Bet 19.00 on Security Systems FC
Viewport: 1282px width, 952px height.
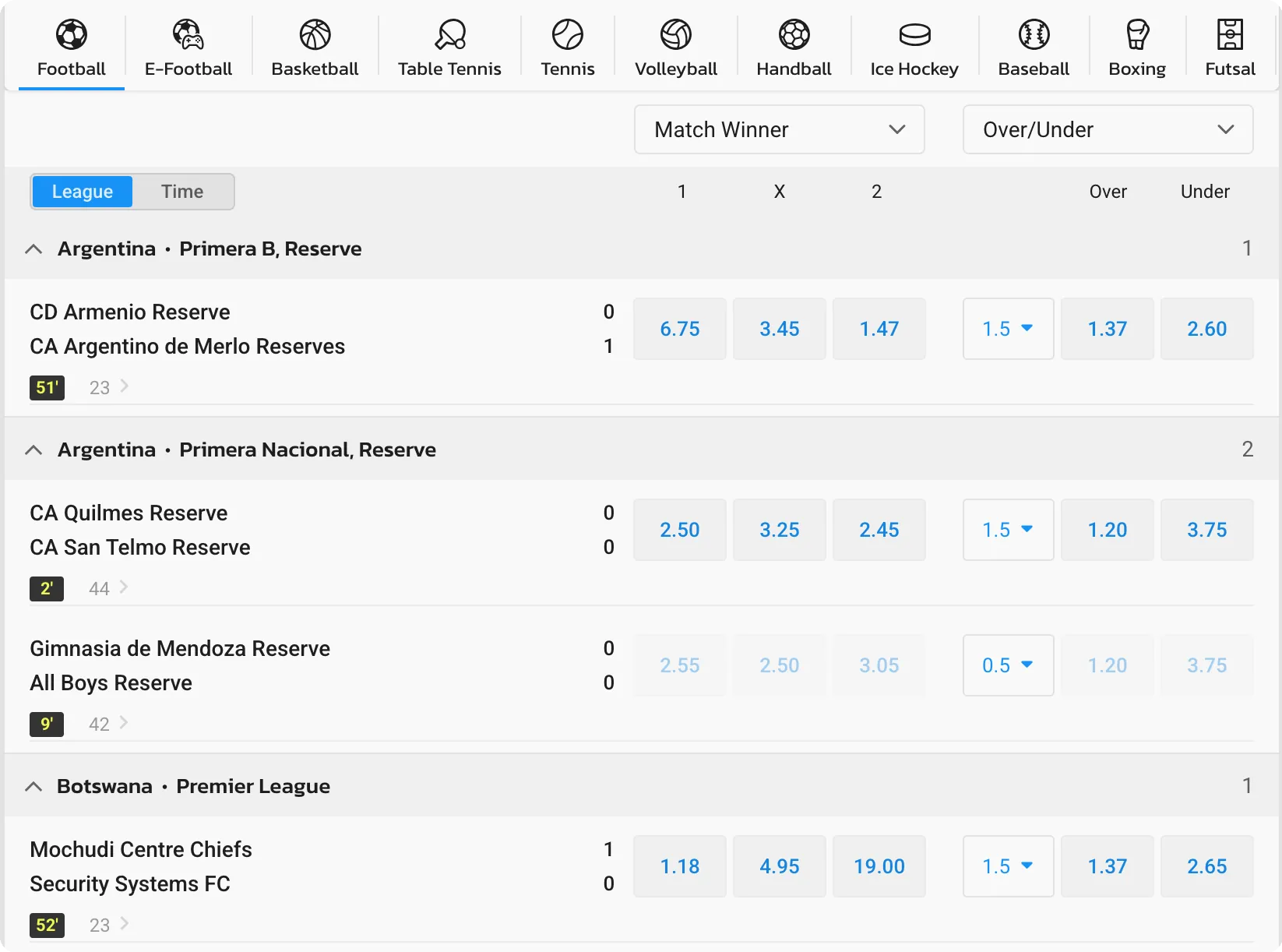point(879,866)
